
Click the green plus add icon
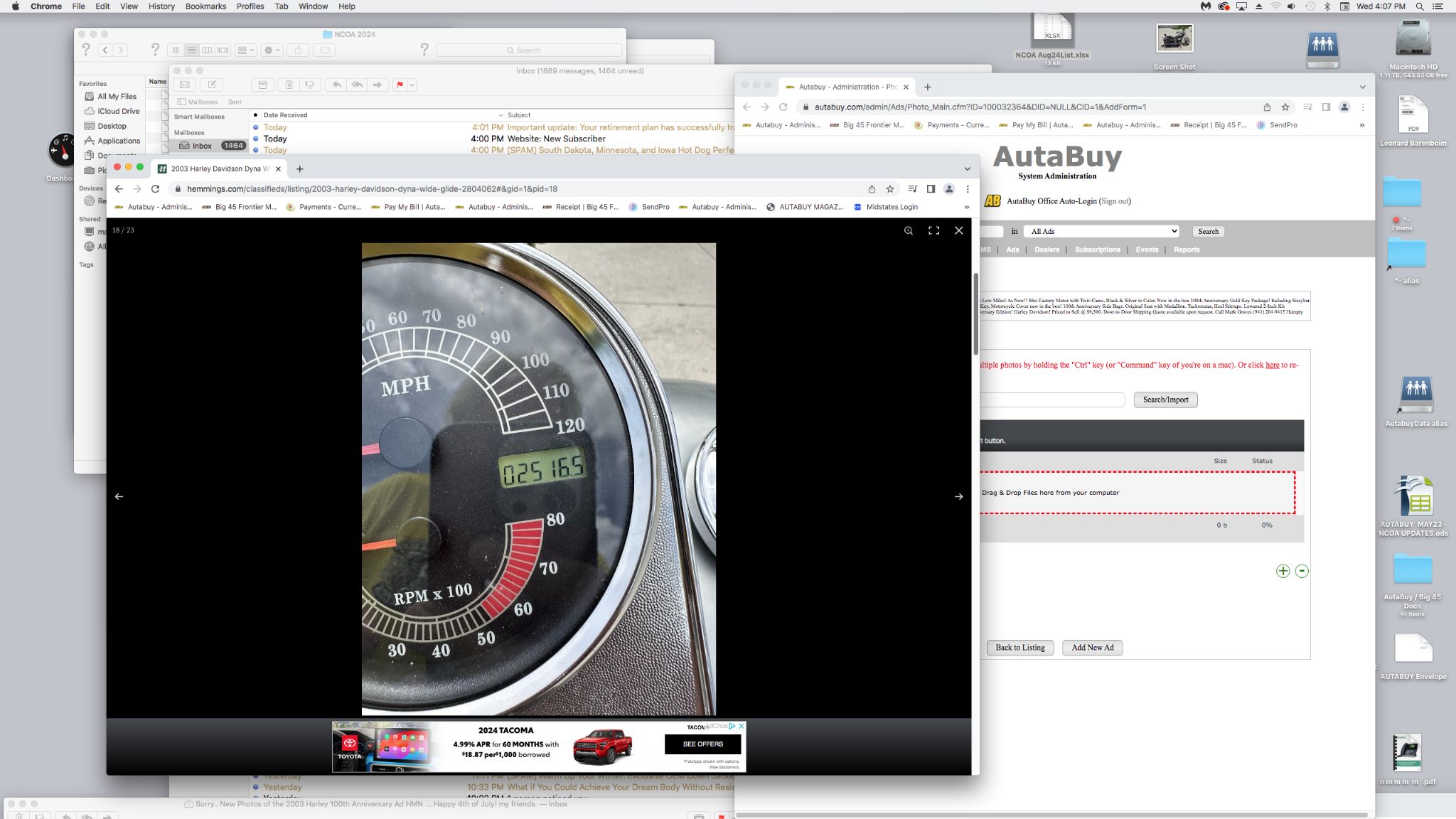pos(1283,571)
